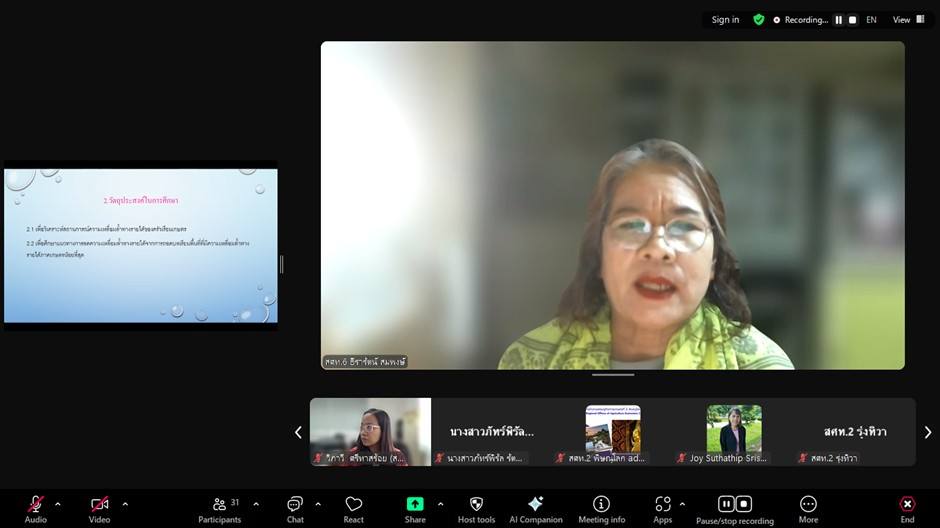Expand video options arrow next to Video
Screen dimensions: 940x528
125,504
